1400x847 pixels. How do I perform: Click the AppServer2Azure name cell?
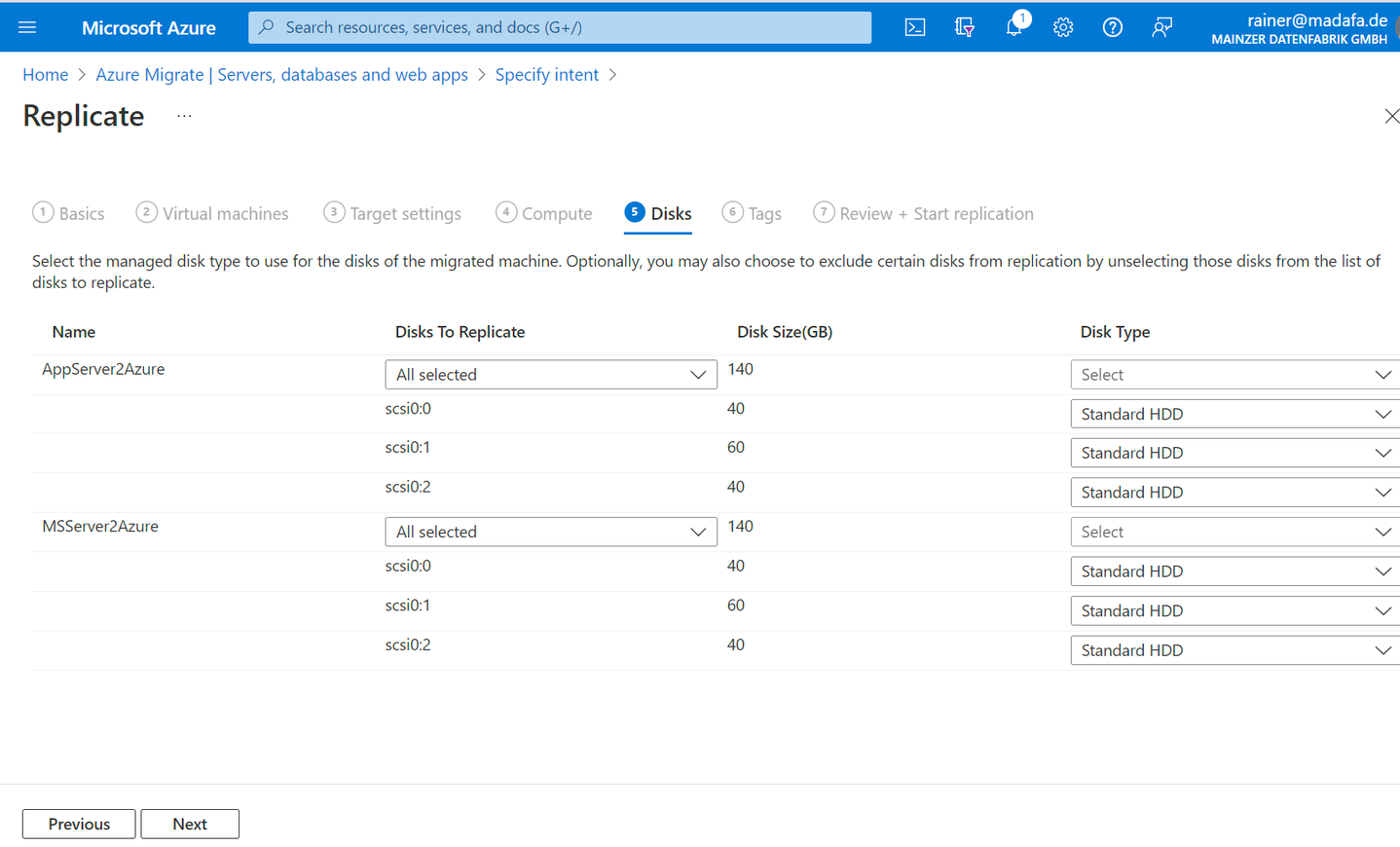103,369
